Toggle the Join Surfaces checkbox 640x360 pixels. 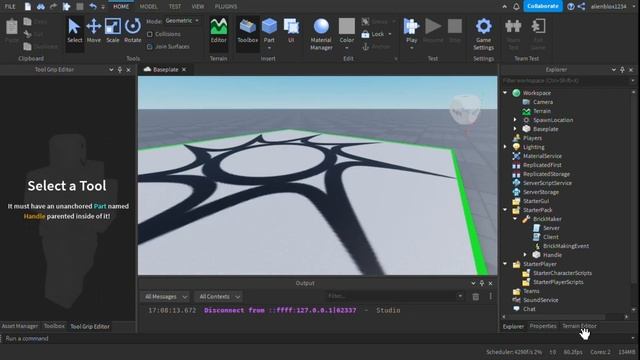click(150, 47)
